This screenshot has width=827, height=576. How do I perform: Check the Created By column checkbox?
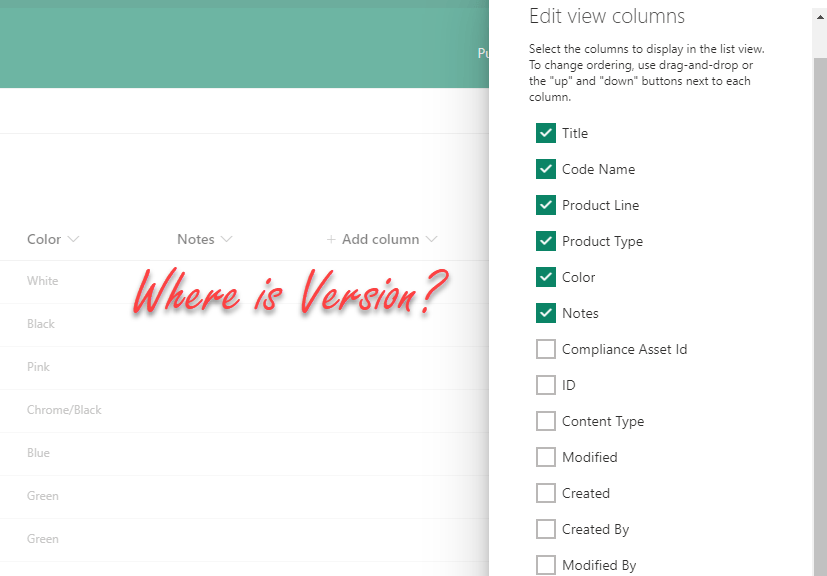click(546, 528)
